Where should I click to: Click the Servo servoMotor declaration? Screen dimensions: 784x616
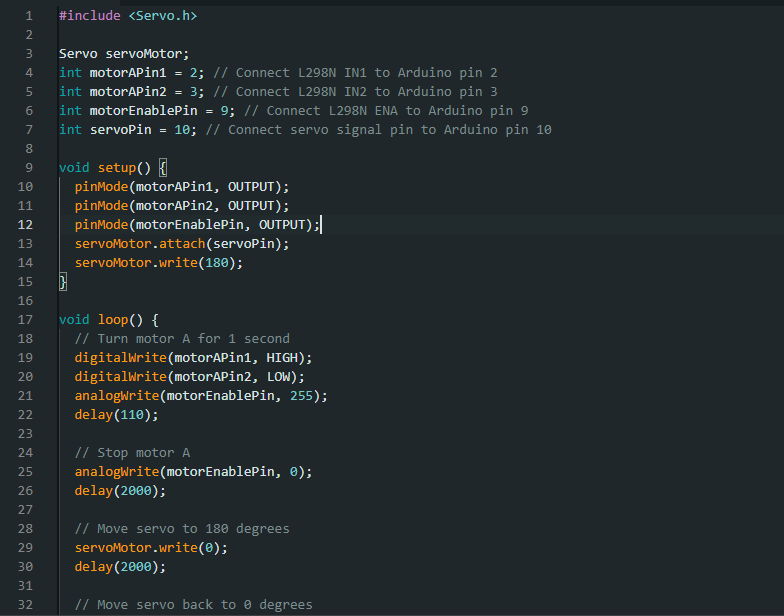[124, 54]
